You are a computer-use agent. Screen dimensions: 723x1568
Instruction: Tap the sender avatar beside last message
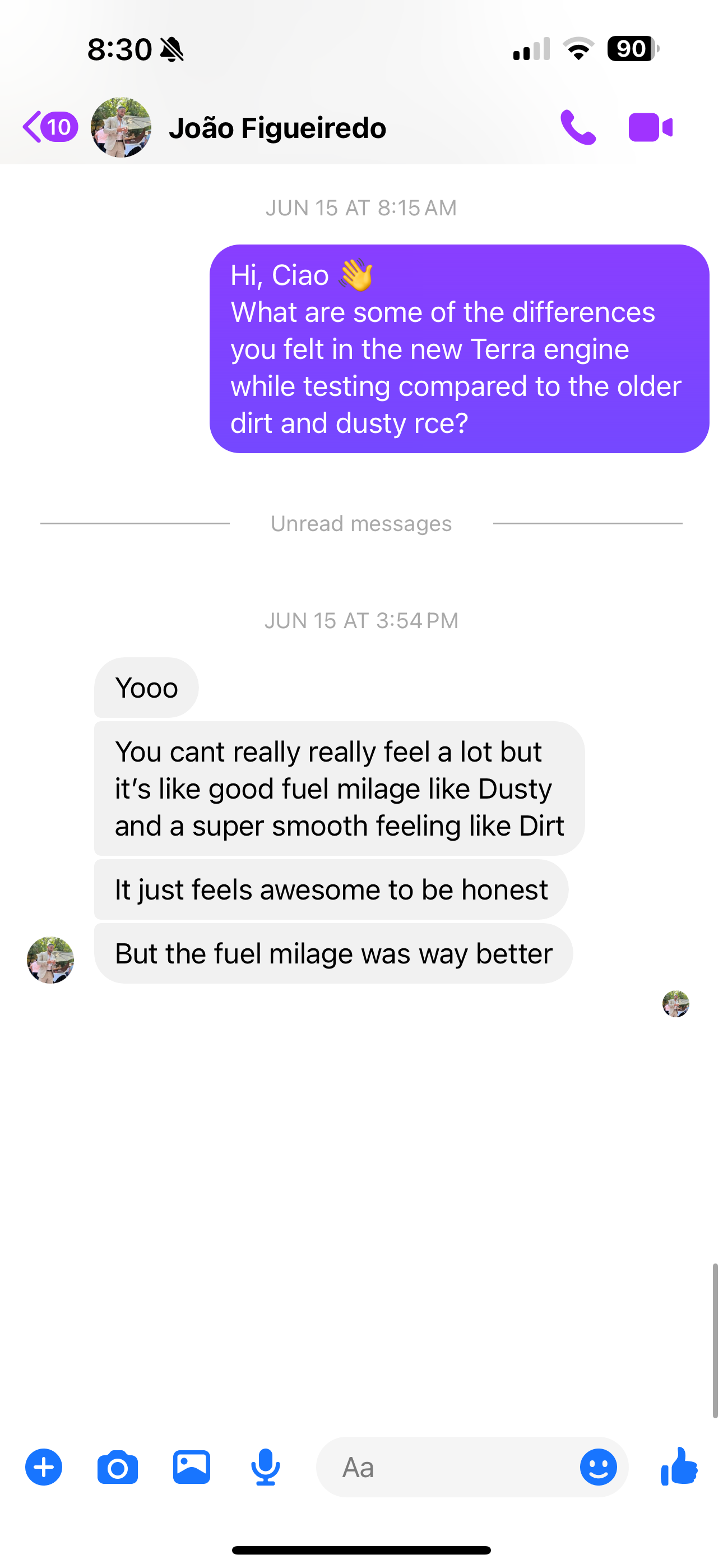(50, 960)
